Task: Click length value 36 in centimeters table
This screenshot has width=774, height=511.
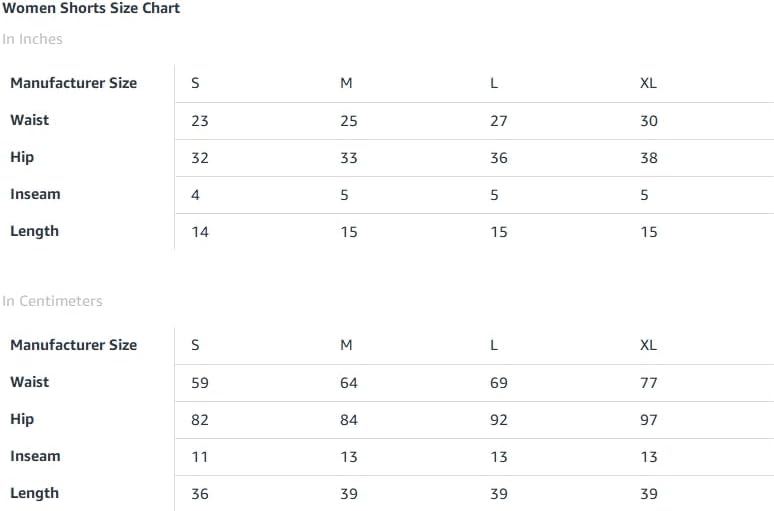Action: 200,494
